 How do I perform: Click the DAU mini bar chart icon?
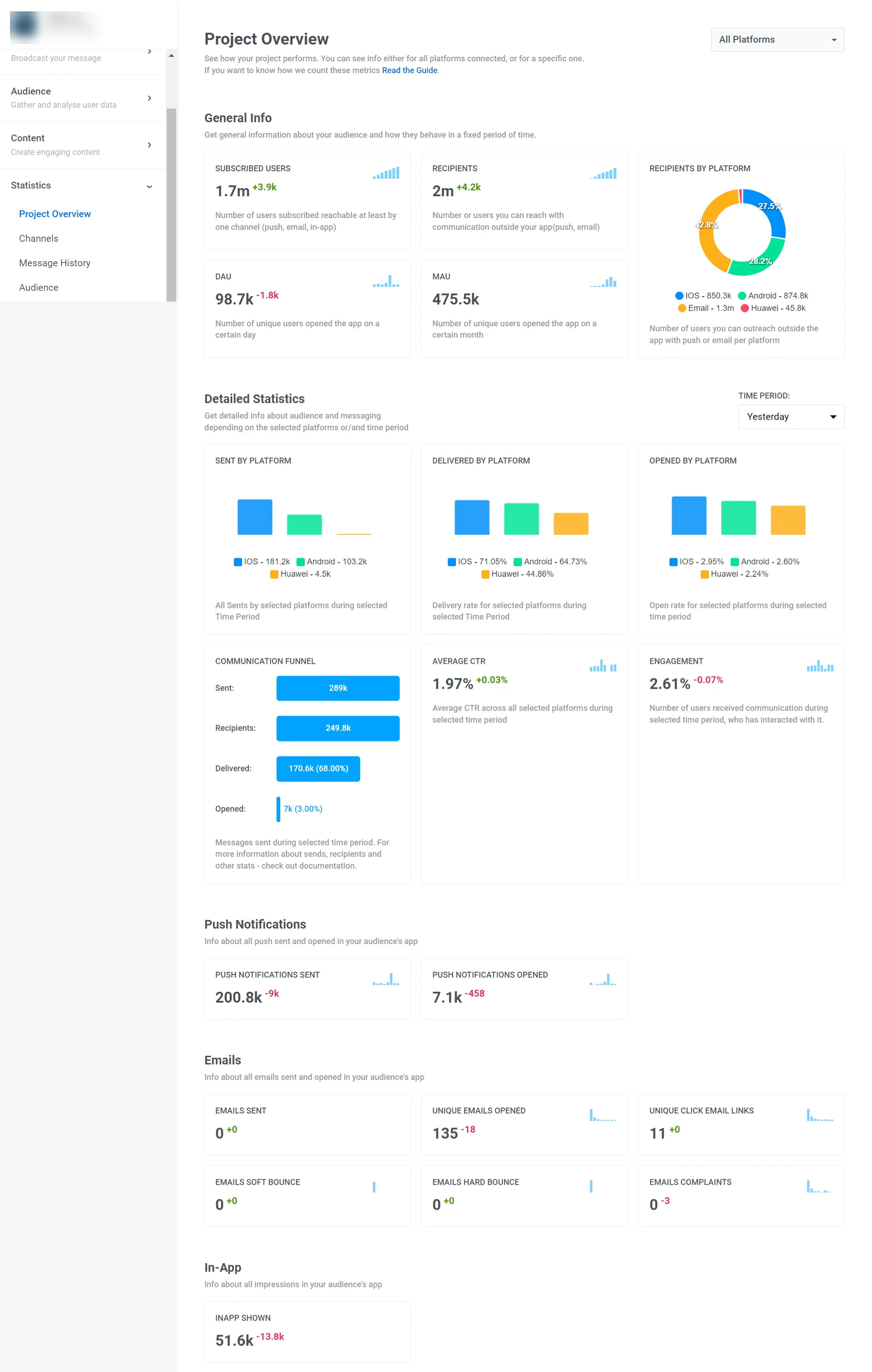click(386, 282)
